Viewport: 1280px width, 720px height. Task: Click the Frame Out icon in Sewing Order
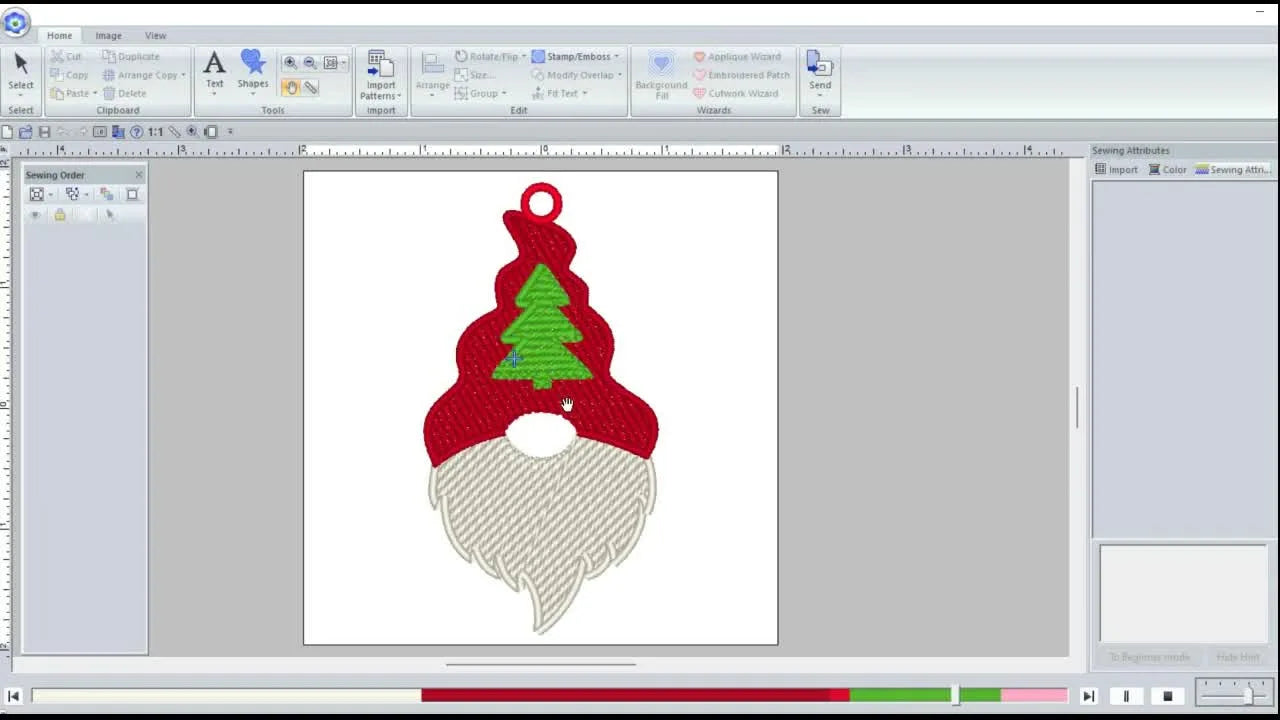pos(37,194)
